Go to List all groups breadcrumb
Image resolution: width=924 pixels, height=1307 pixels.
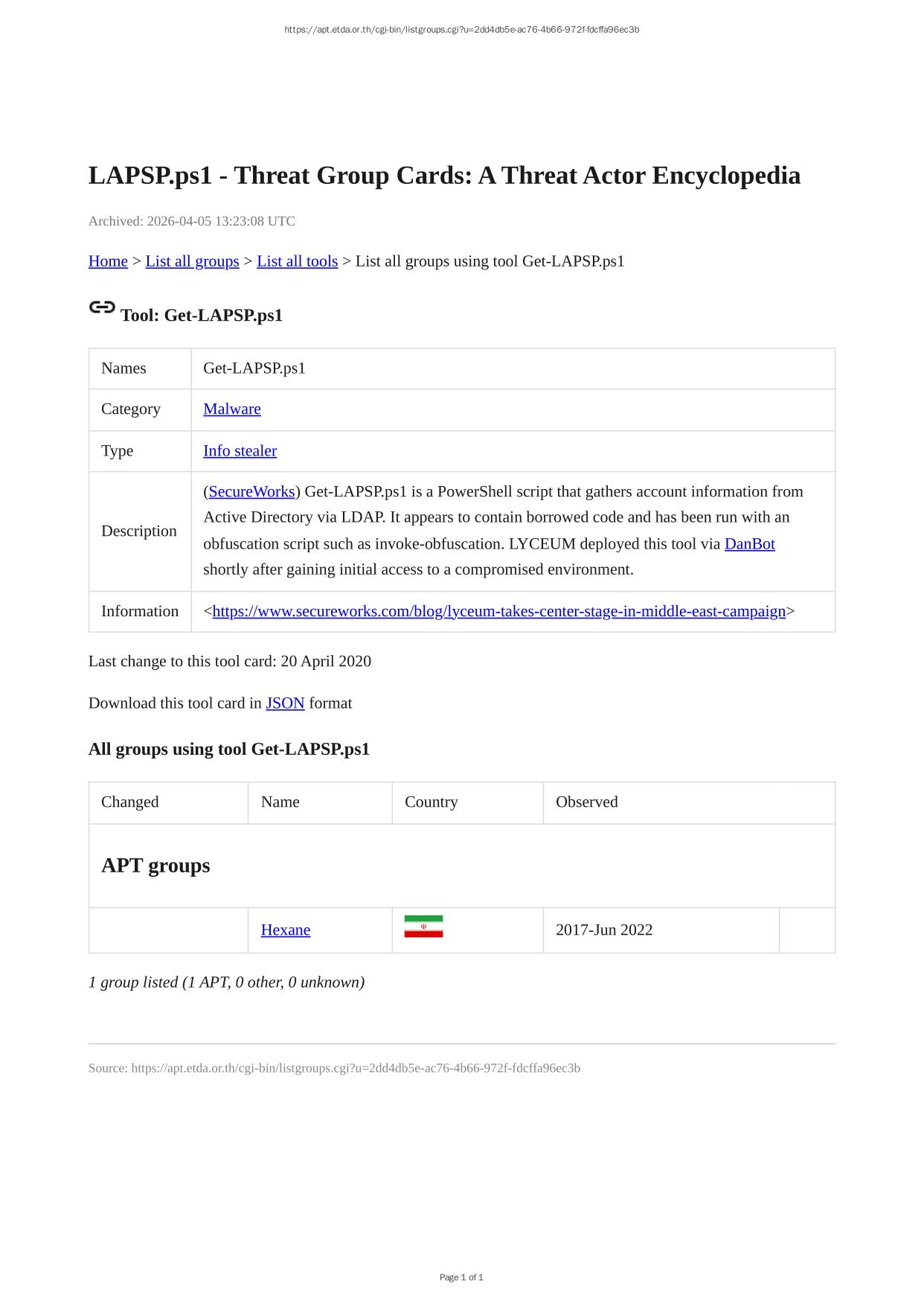pyautogui.click(x=192, y=261)
